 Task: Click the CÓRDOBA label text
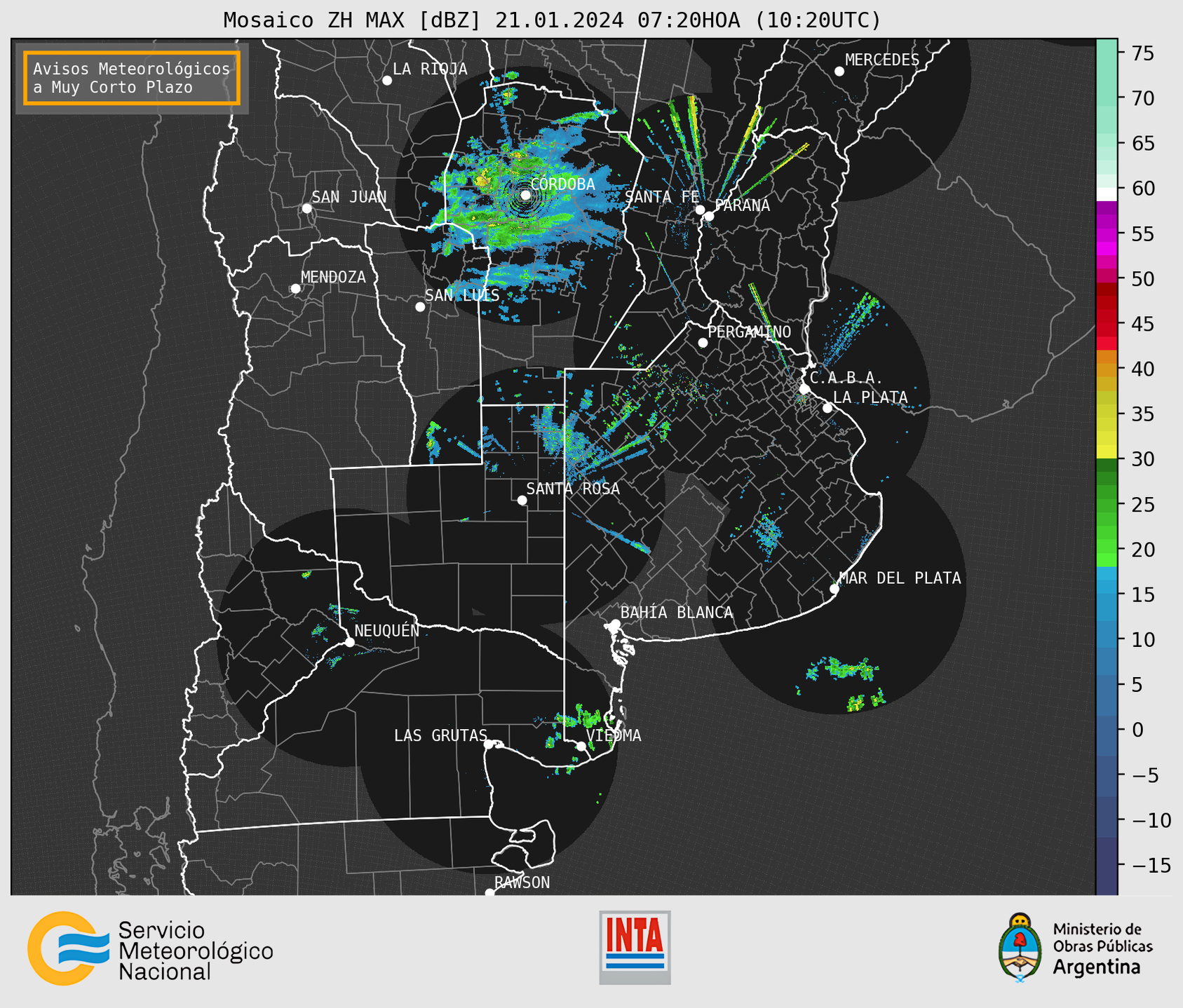point(562,184)
